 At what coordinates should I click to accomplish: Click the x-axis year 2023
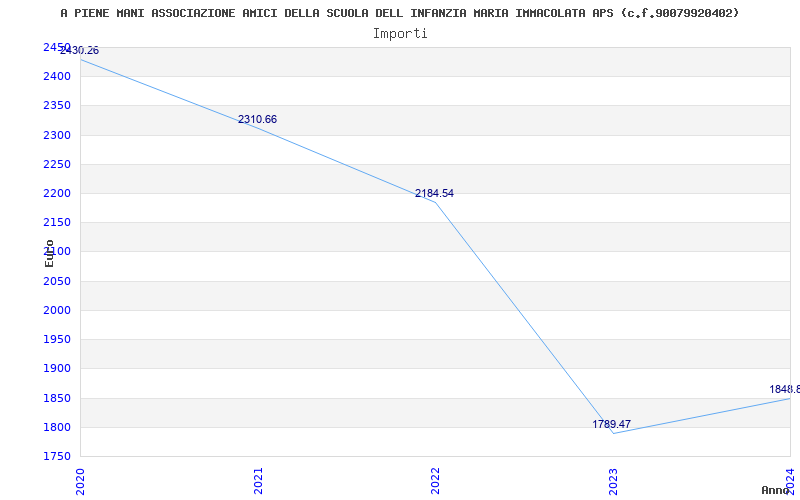pos(613,481)
